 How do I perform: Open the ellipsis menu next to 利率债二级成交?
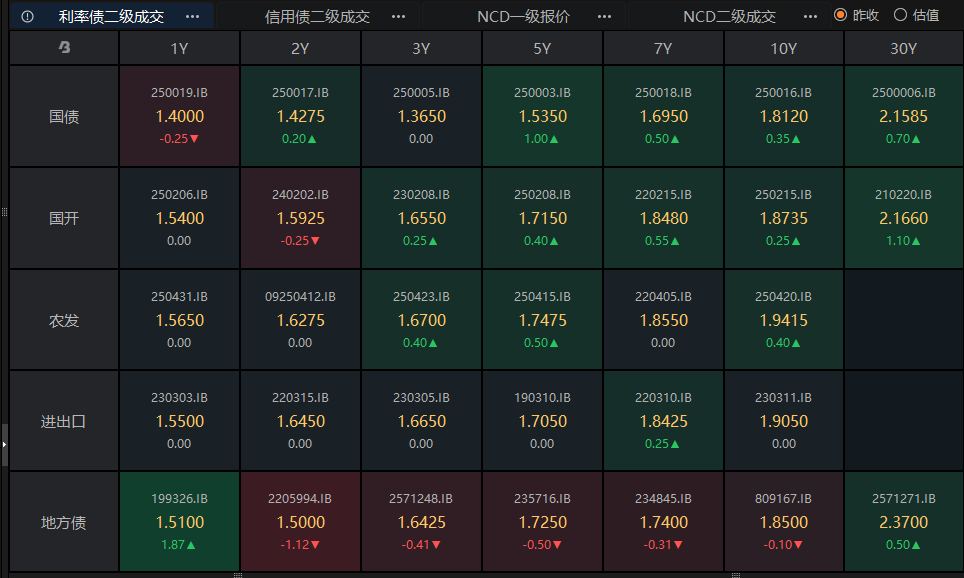193,16
